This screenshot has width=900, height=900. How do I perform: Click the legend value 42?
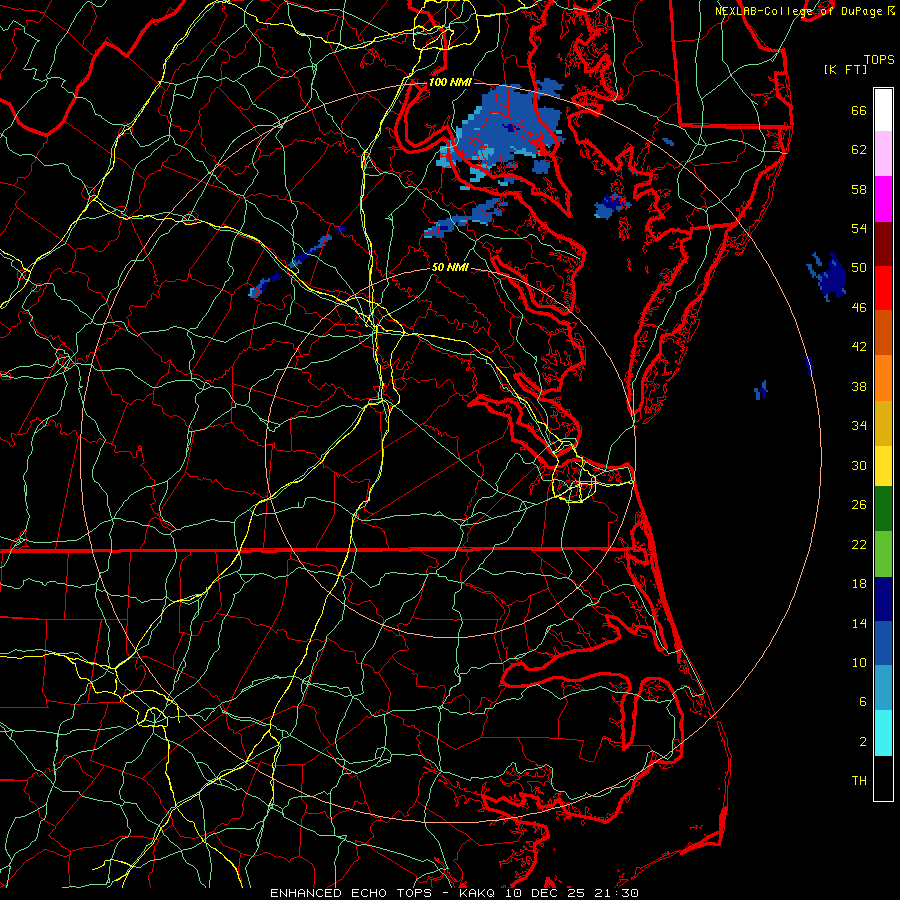point(859,347)
